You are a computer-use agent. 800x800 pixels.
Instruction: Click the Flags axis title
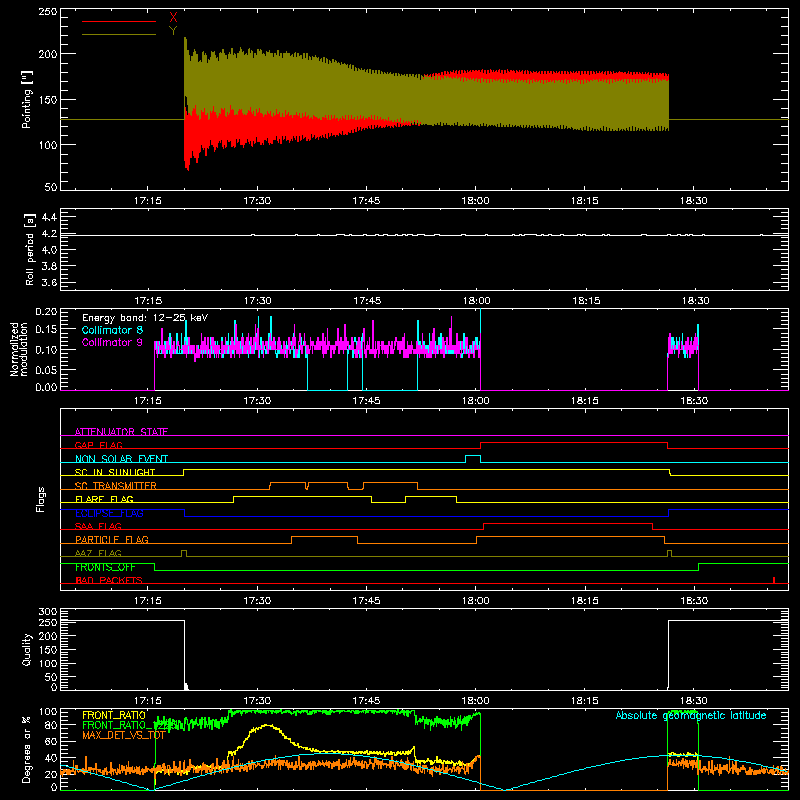click(x=41, y=499)
